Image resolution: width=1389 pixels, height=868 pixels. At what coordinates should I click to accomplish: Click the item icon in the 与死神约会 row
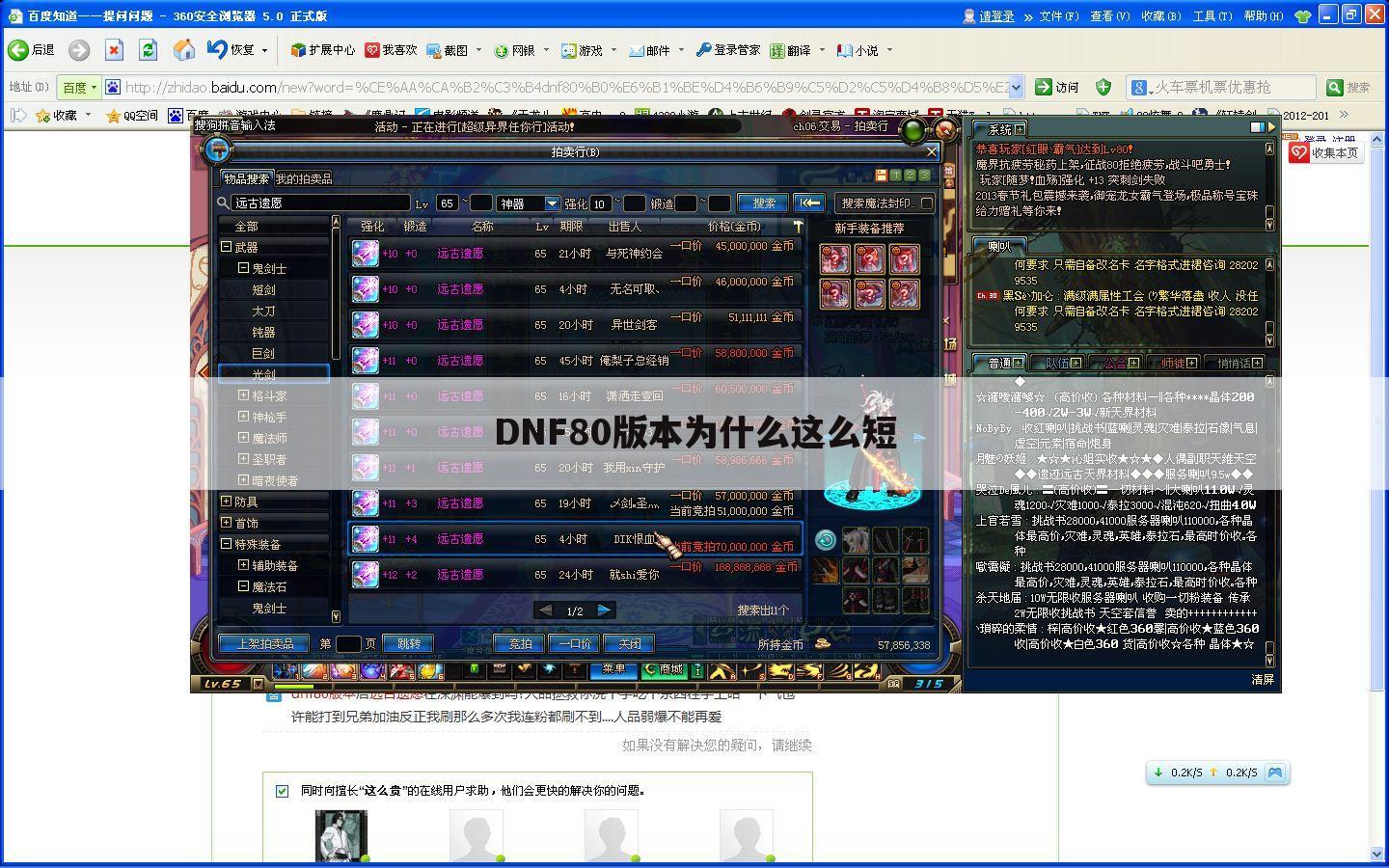click(365, 254)
